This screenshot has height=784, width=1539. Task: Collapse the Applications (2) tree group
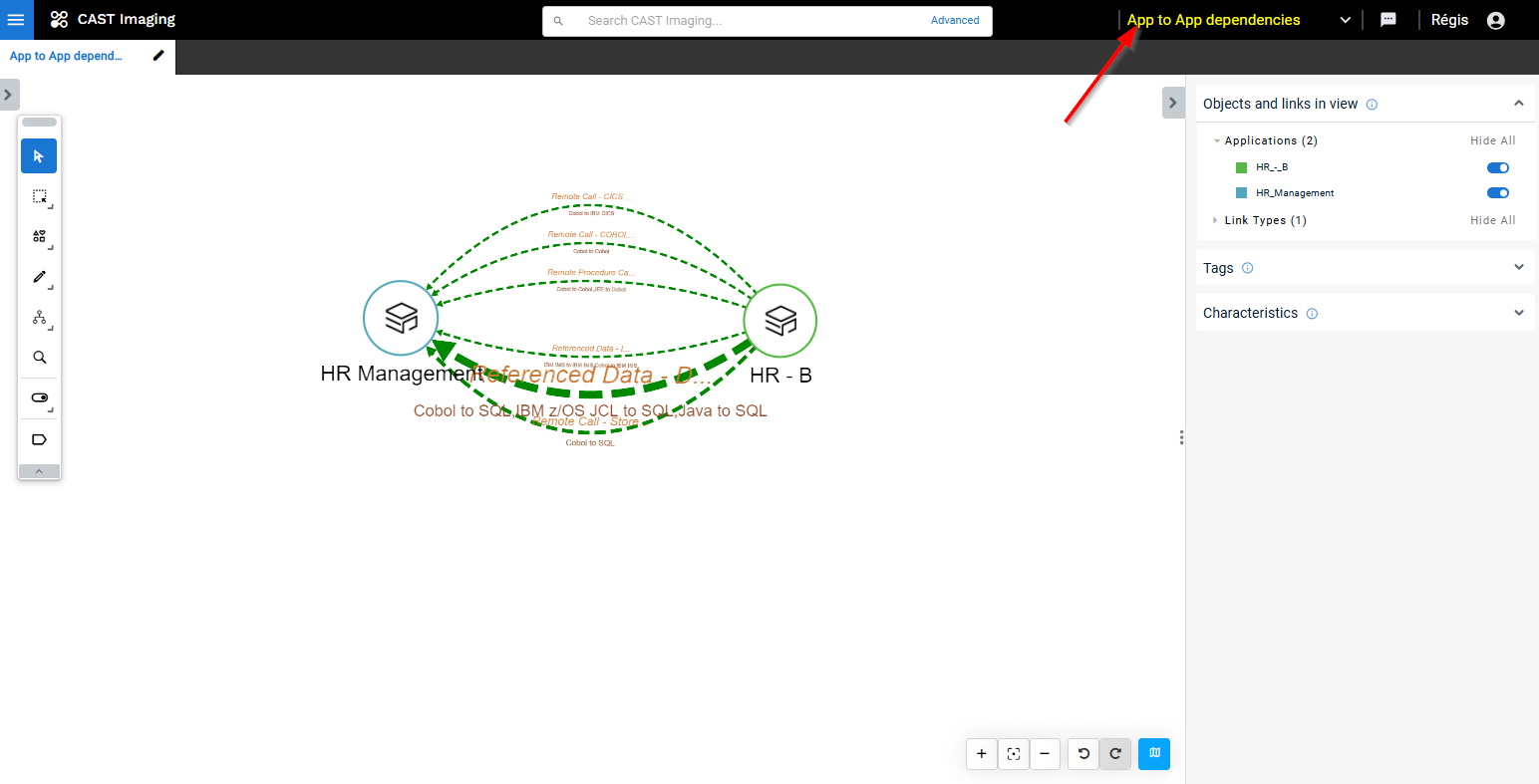[1217, 141]
